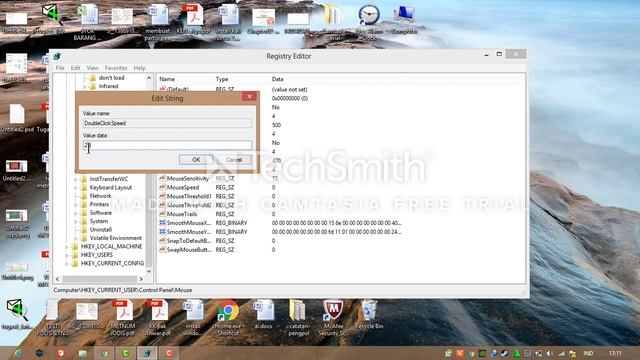640x360 pixels.
Task: Expand the System key
Action: pyautogui.click(x=76, y=221)
